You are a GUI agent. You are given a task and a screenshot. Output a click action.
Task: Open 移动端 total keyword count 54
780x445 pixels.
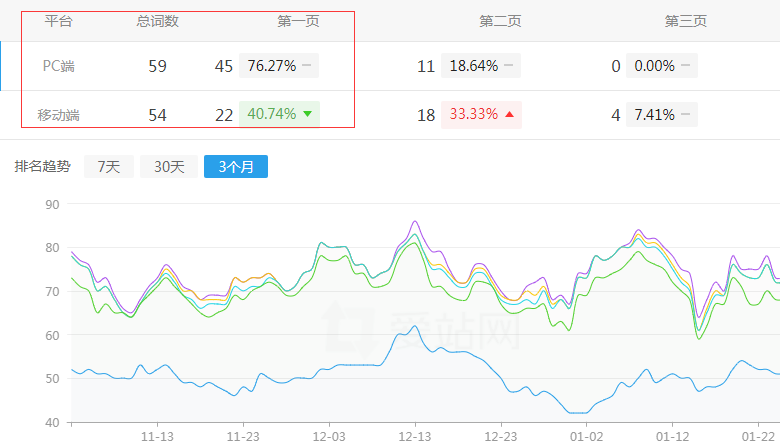pos(157,115)
